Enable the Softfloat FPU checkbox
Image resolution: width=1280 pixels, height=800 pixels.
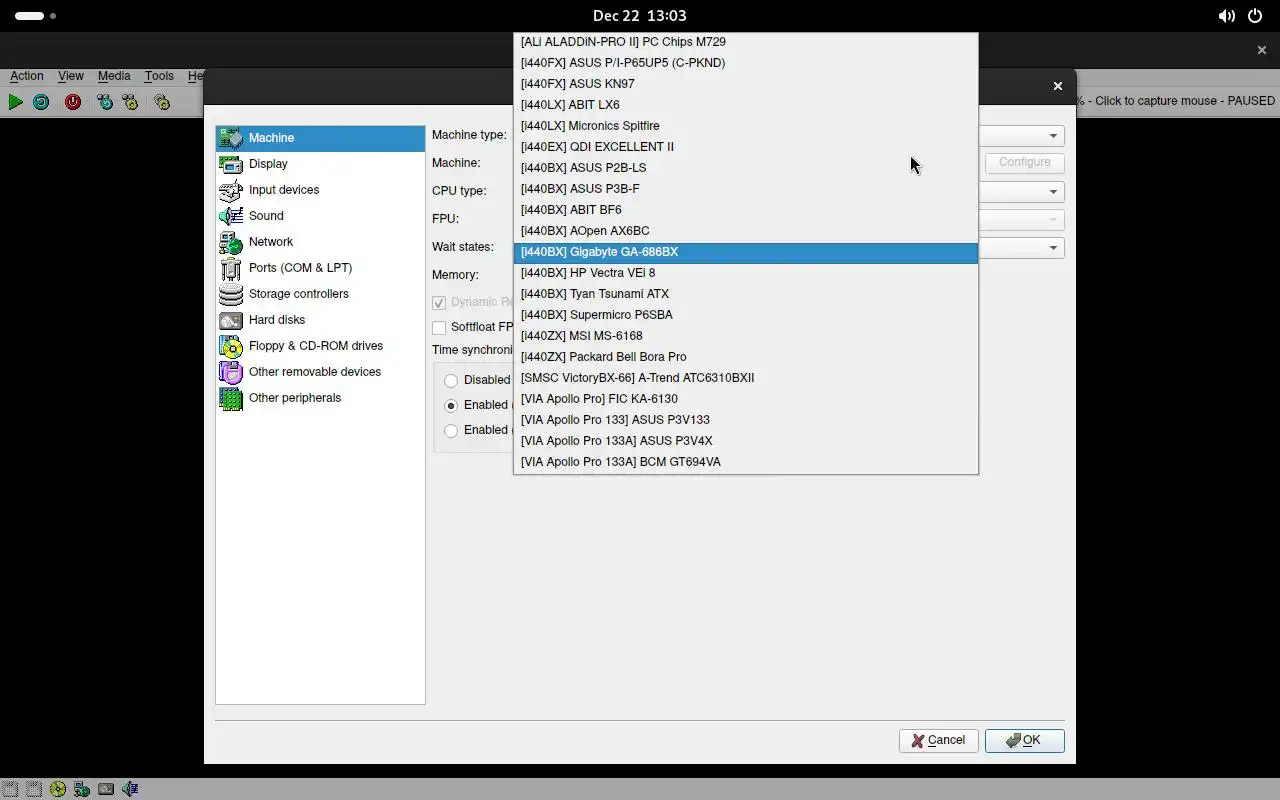tap(439, 327)
